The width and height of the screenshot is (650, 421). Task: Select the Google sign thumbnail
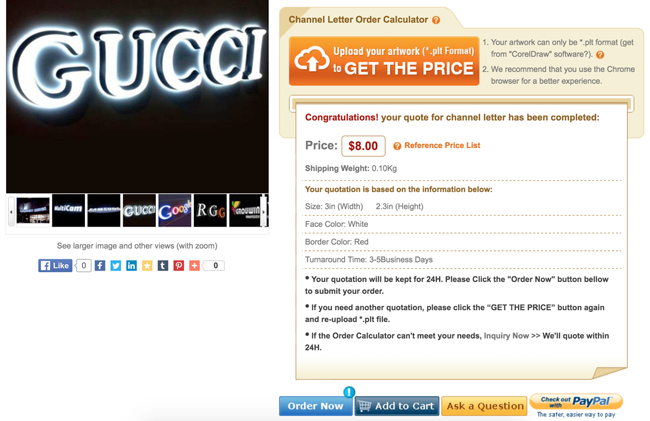tap(175, 210)
